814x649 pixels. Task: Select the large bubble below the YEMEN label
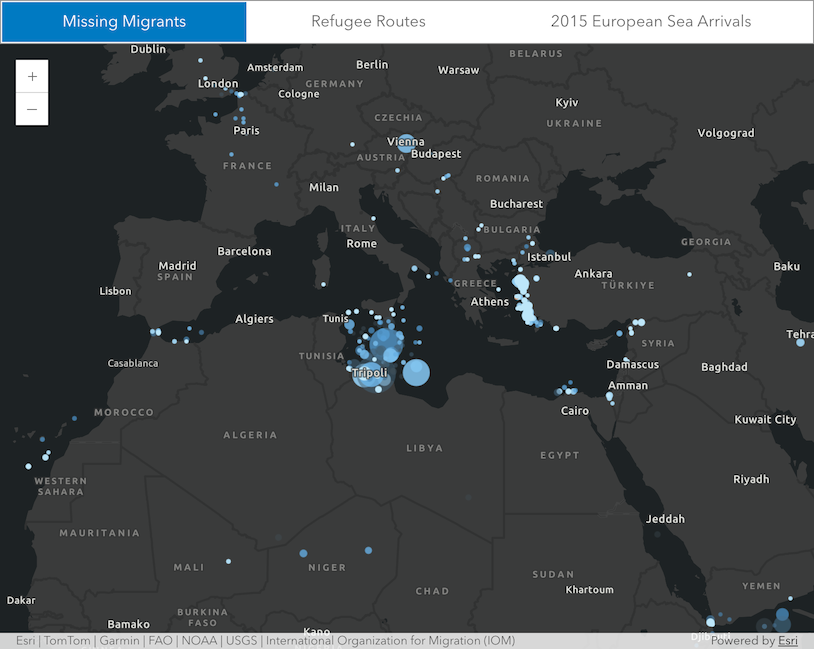[x=782, y=615]
